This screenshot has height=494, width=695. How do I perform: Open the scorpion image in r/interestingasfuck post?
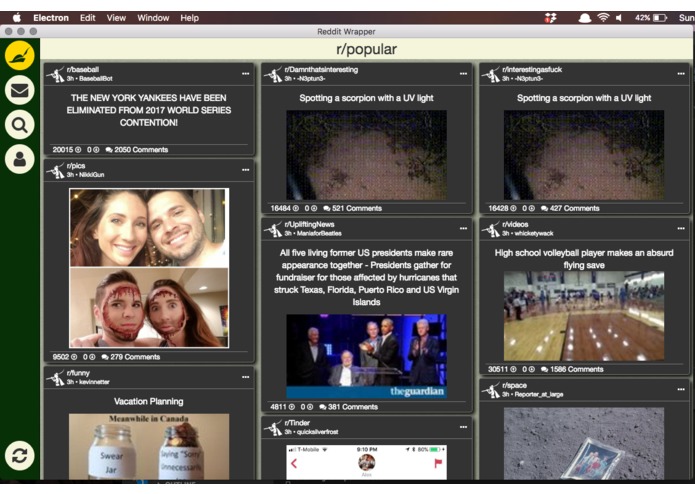click(584, 155)
